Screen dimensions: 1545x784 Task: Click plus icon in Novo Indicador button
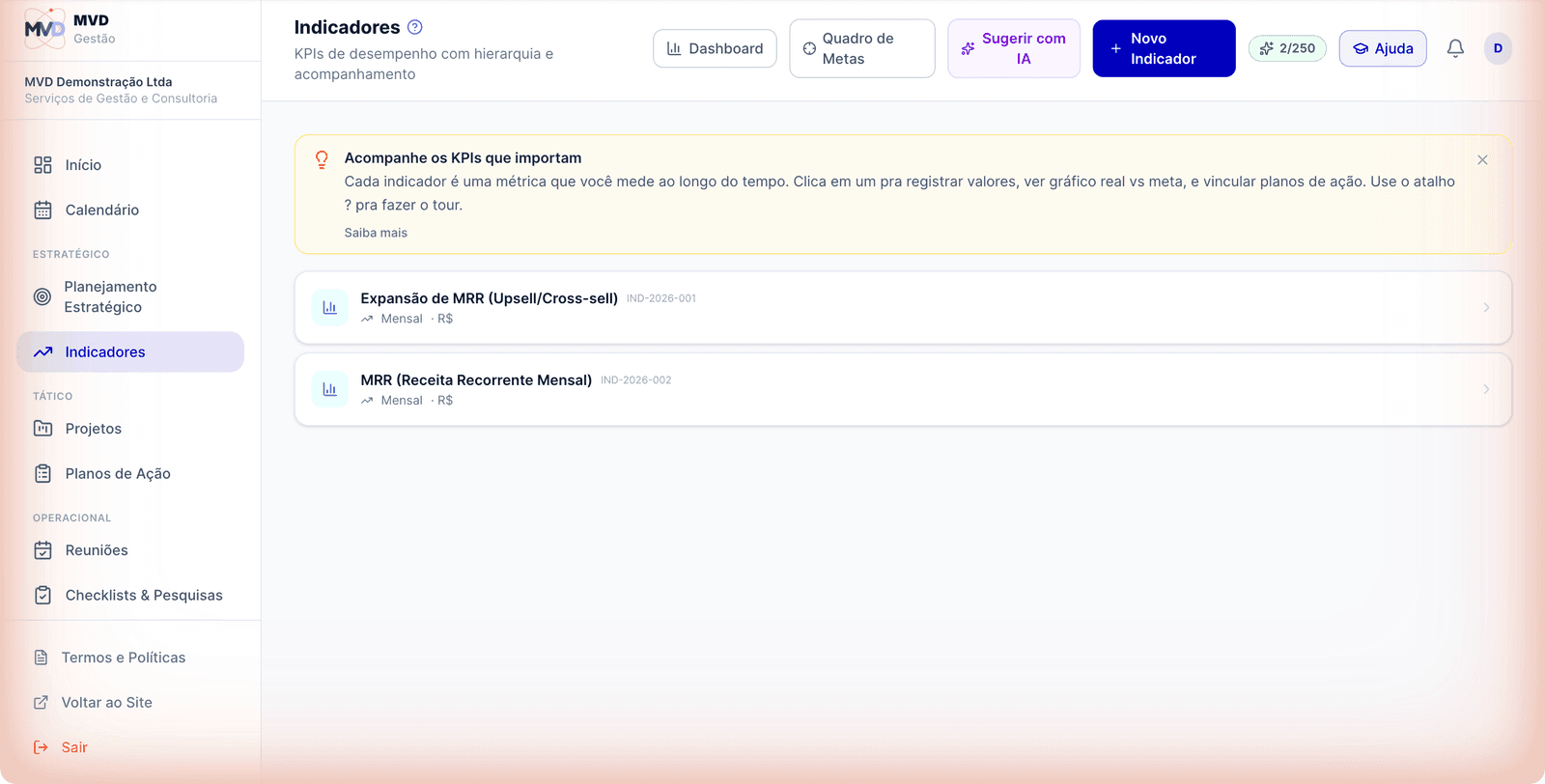point(1115,48)
